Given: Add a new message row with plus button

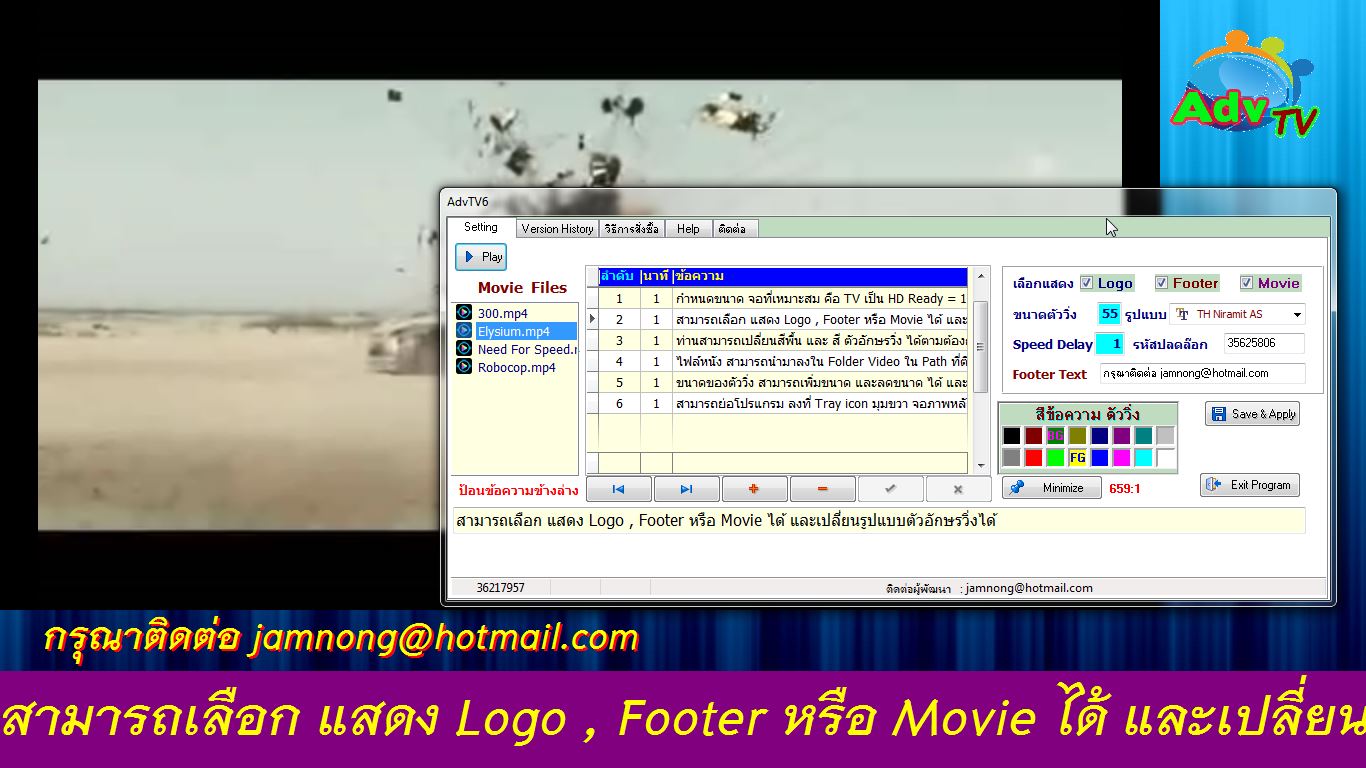Looking at the screenshot, I should (x=754, y=489).
